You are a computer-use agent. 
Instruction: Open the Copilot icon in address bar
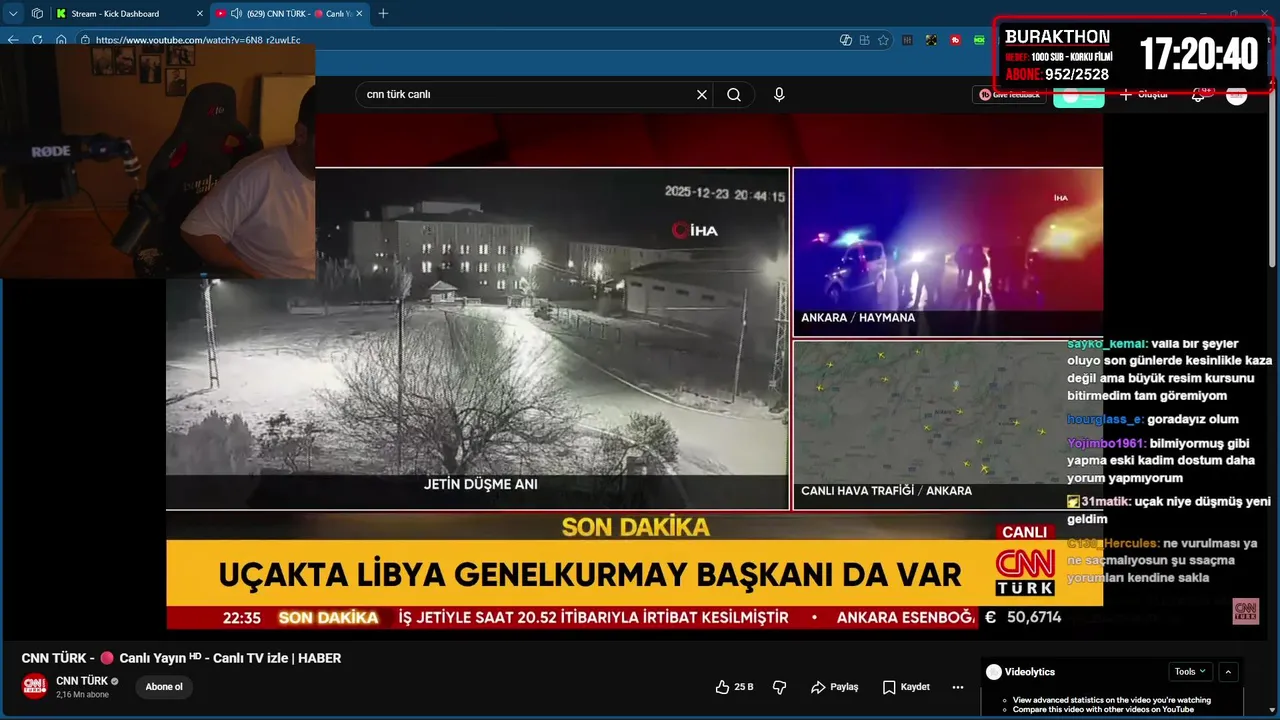pos(846,40)
